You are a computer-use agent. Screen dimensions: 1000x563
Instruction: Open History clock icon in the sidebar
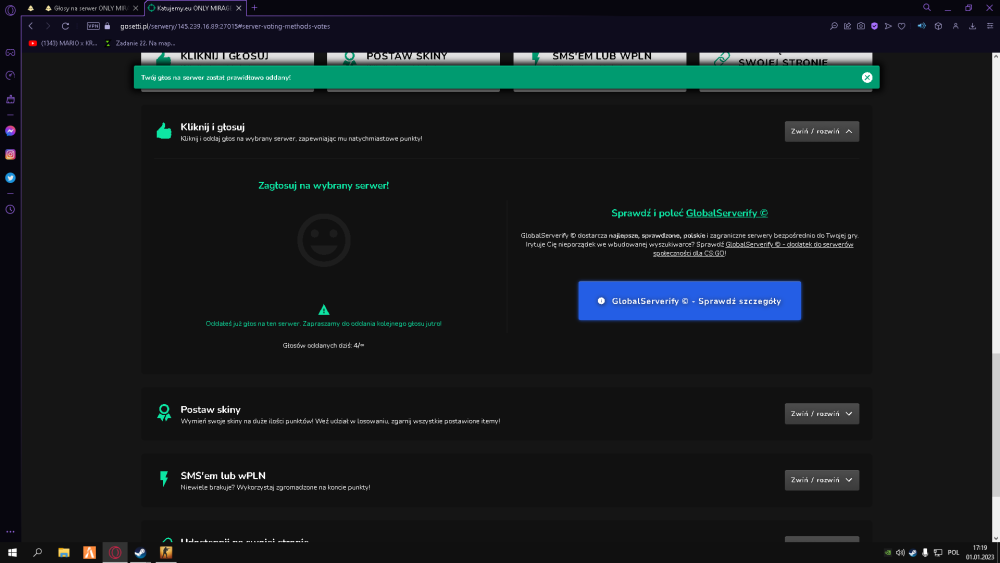tap(10, 209)
